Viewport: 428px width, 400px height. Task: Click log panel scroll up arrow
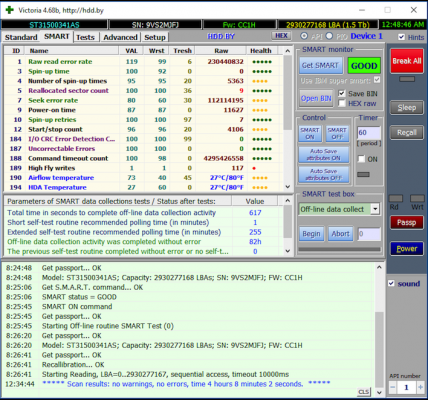pyautogui.click(x=379, y=267)
